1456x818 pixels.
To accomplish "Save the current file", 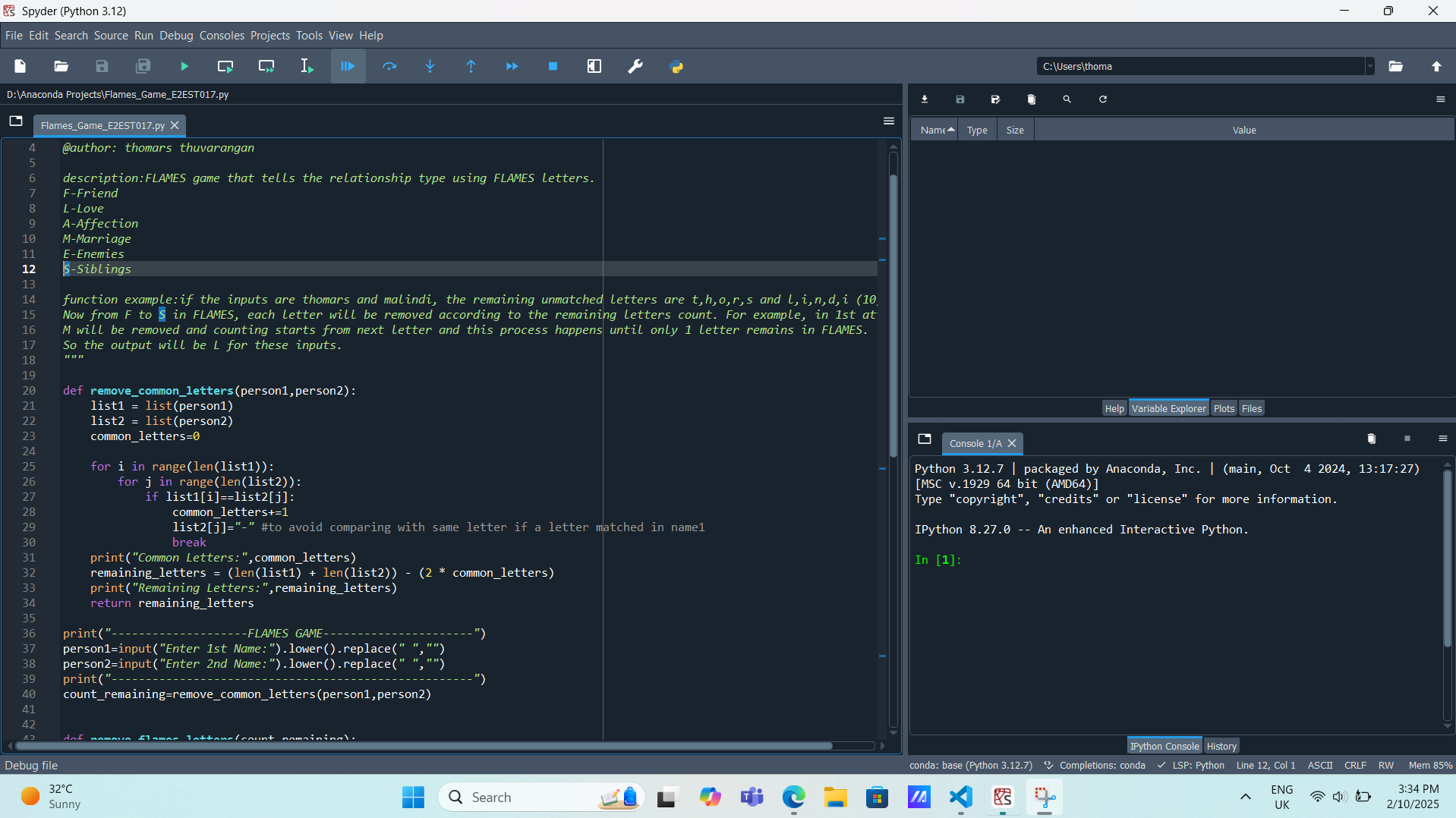I will pos(102,67).
